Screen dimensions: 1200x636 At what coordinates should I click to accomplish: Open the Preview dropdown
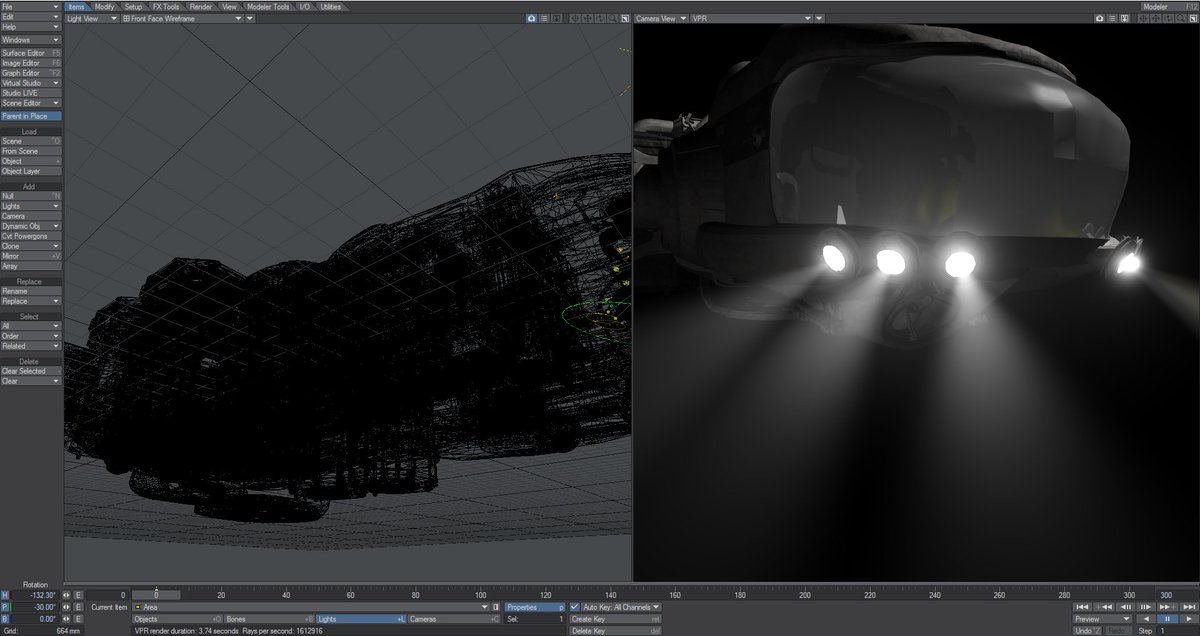[x=1103, y=619]
